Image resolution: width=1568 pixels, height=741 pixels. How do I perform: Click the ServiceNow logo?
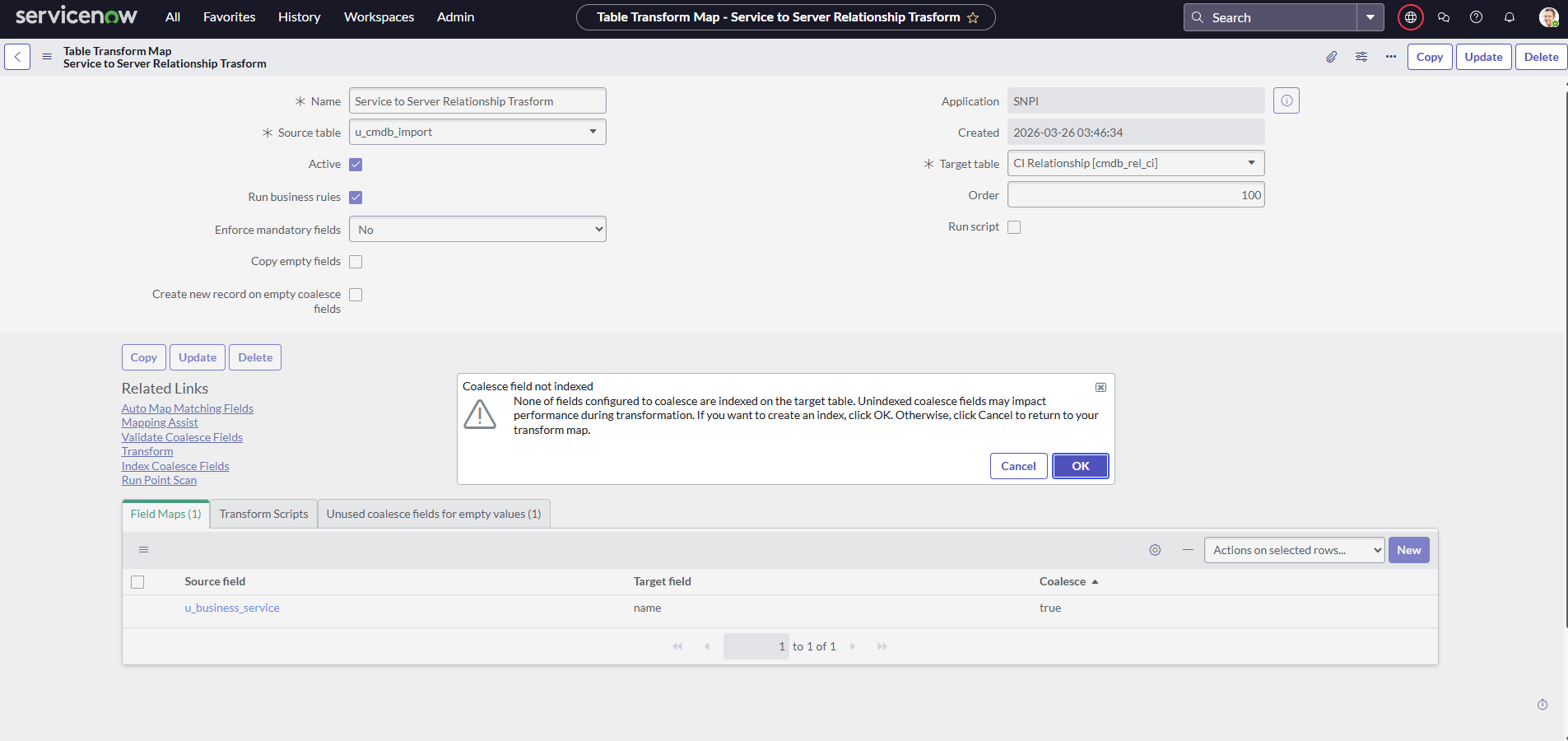[x=77, y=16]
